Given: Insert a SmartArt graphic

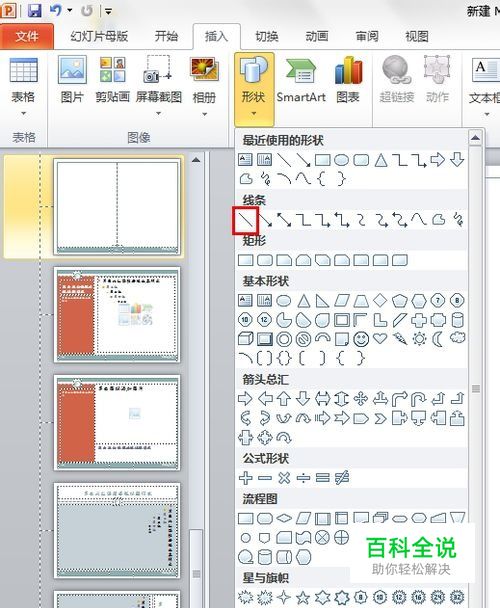Looking at the screenshot, I should (x=301, y=80).
